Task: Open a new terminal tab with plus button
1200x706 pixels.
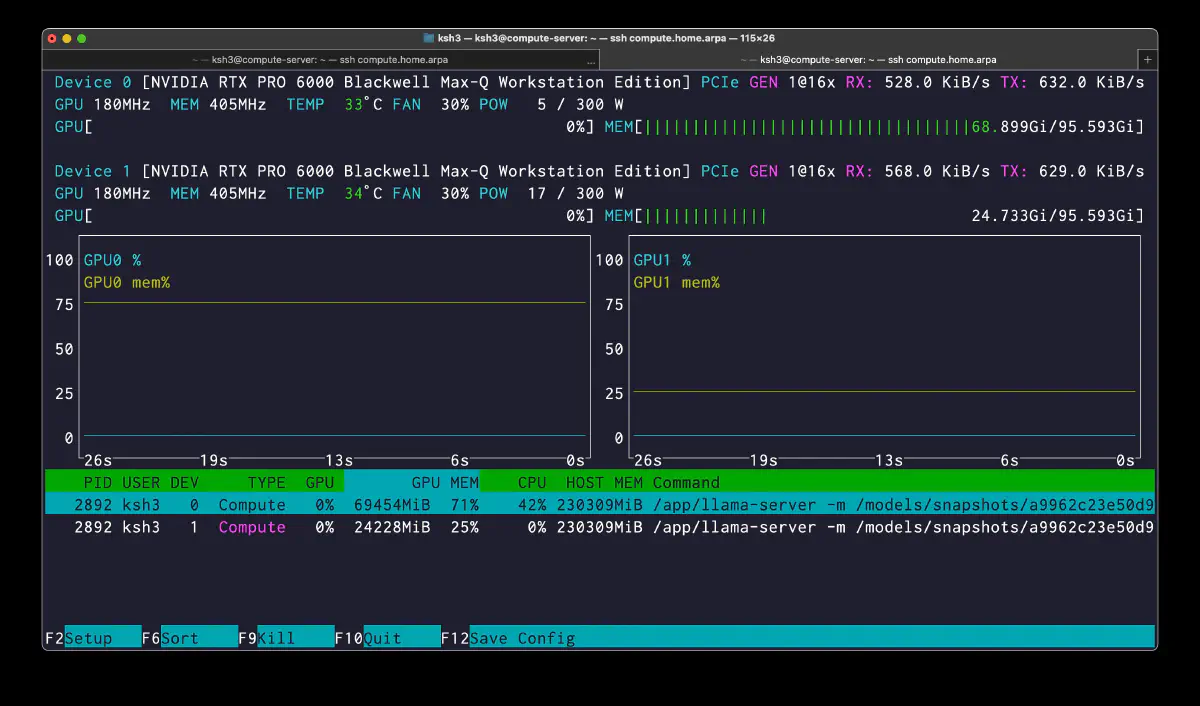Action: point(1147,59)
